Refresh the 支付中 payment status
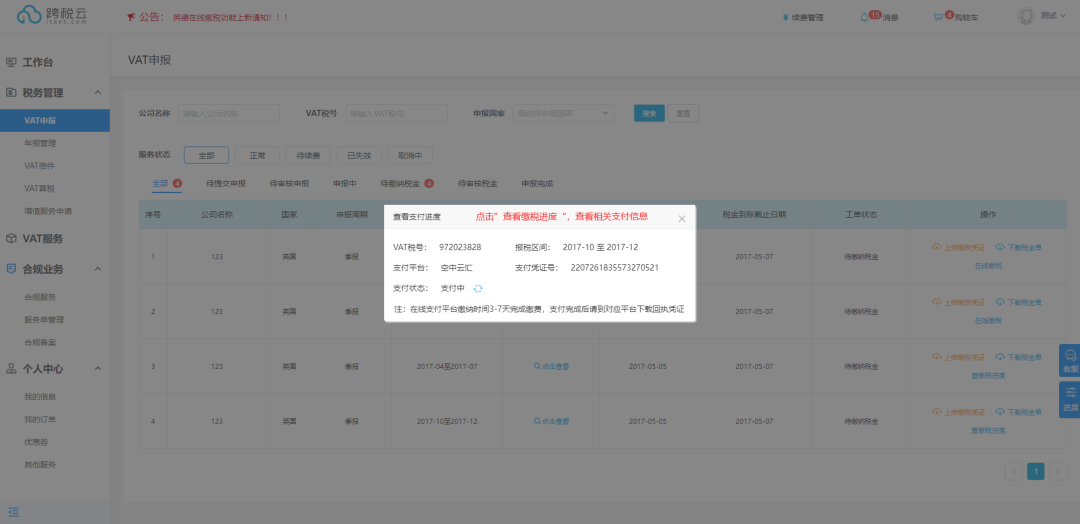This screenshot has height=524, width=1080. tap(478, 289)
